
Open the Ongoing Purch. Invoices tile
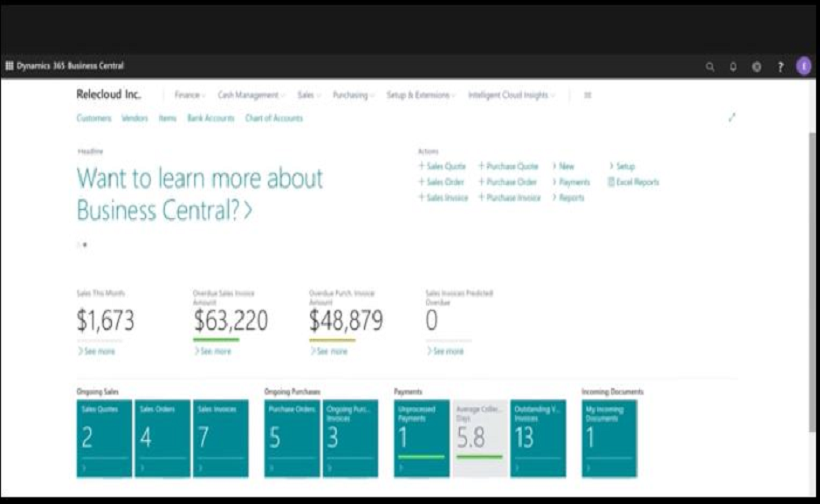350,439
